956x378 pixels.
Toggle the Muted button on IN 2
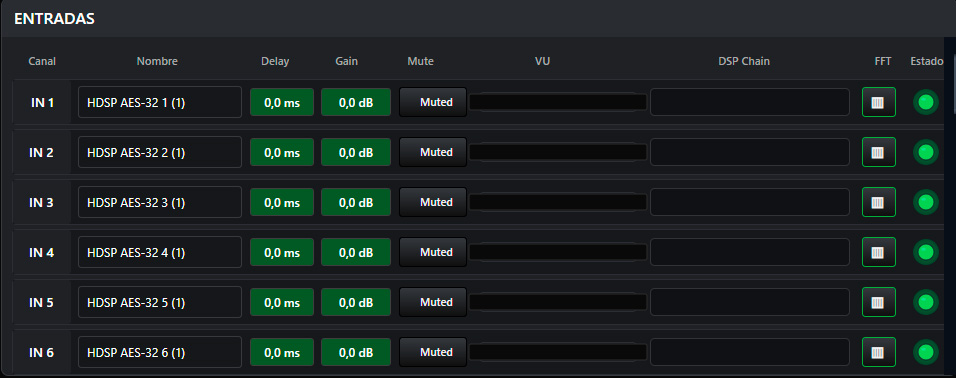coord(433,152)
